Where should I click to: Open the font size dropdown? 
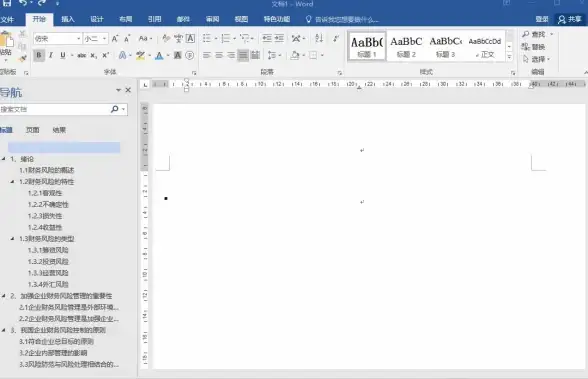click(x=104, y=39)
